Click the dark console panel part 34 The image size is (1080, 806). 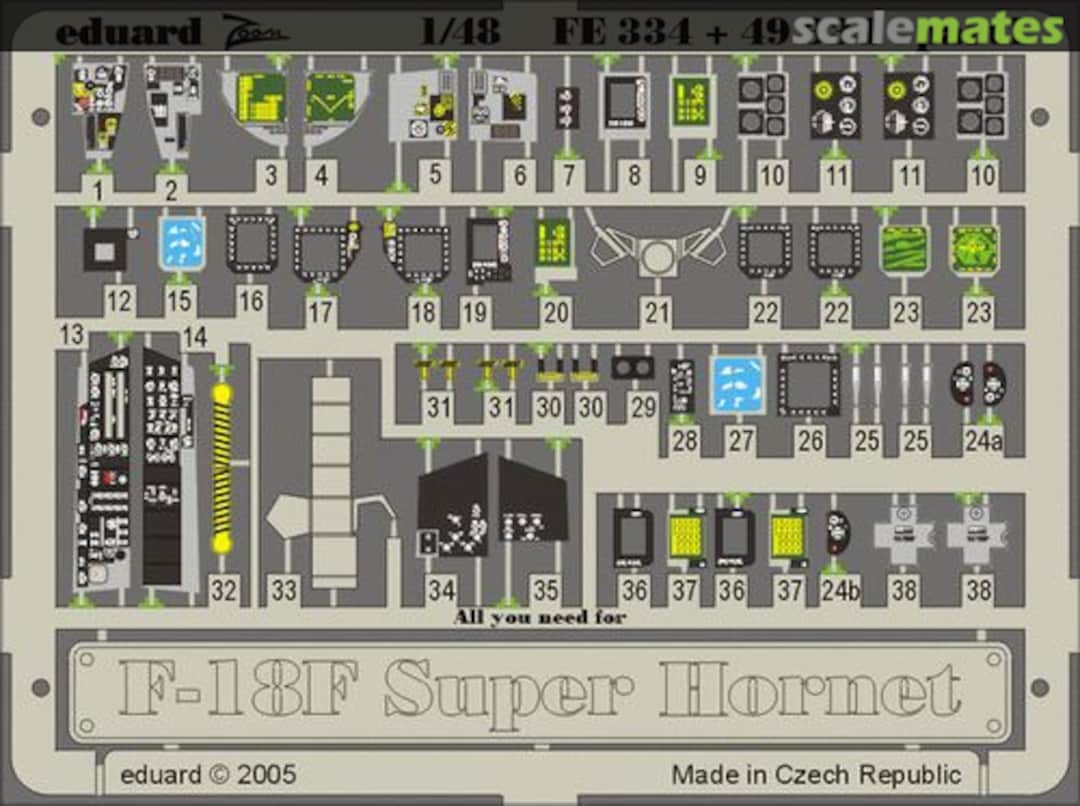pos(452,508)
